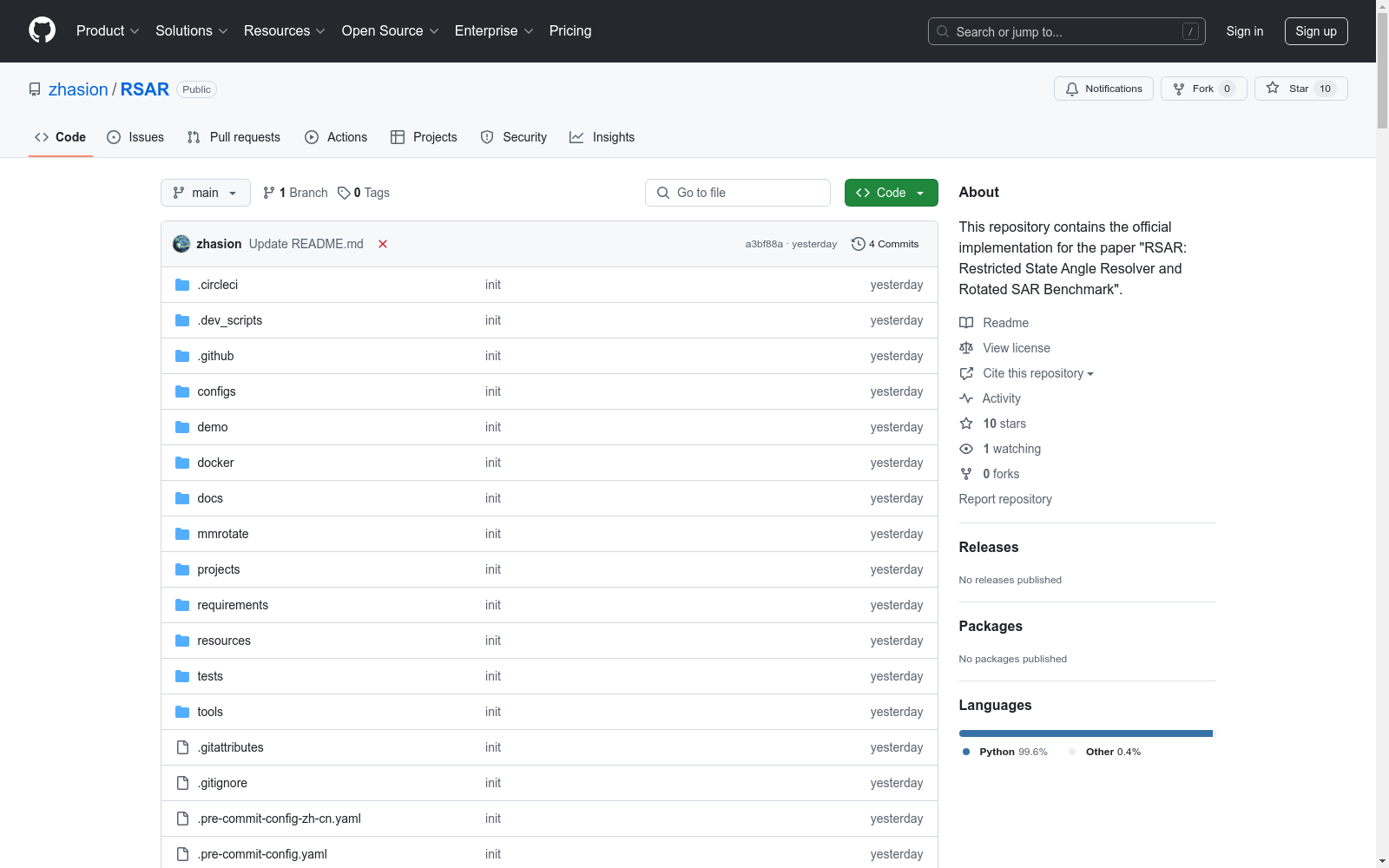Click the star count badge 10
This screenshot has height=868, width=1389.
1325,89
